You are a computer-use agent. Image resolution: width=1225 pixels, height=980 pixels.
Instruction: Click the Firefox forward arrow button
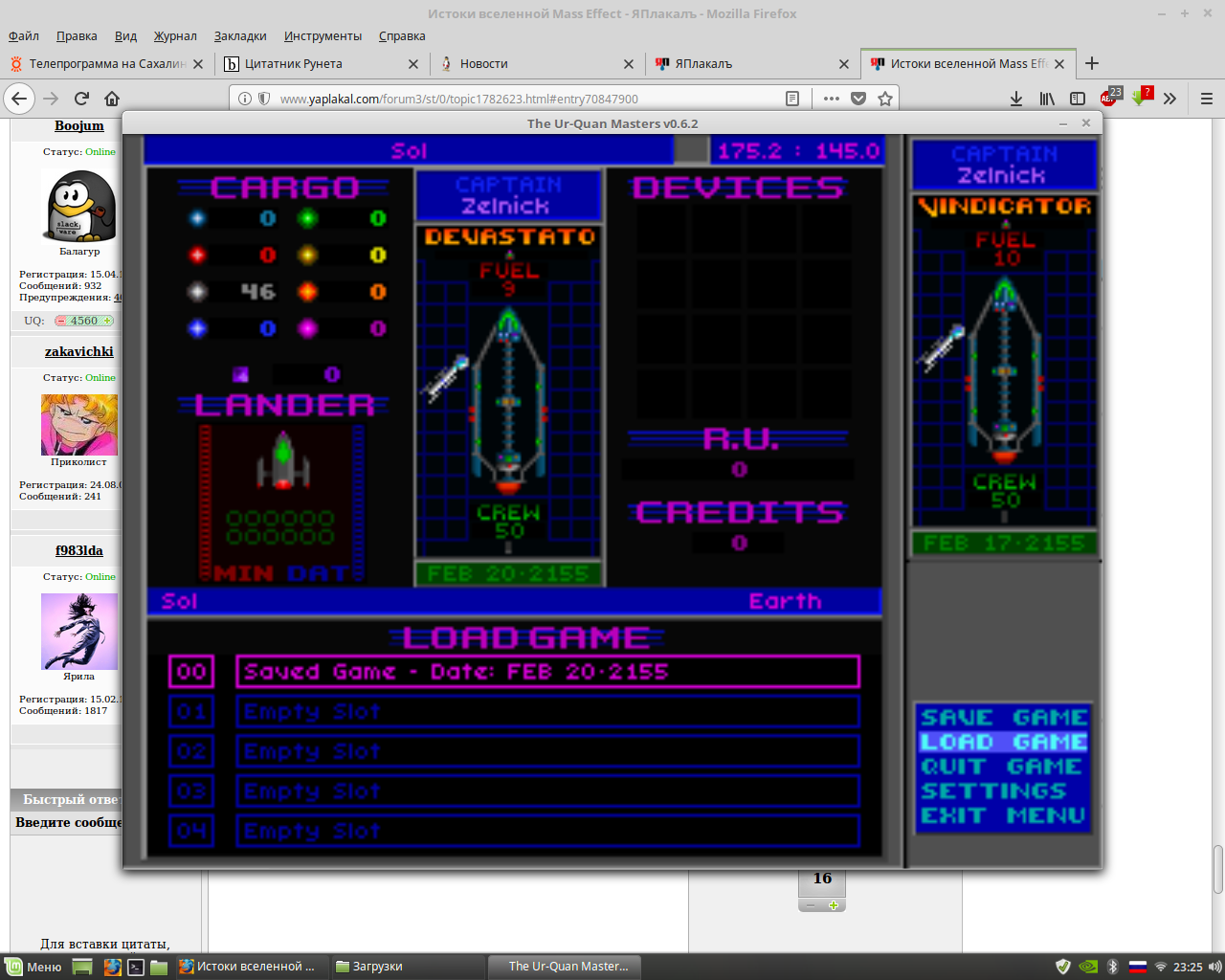(51, 99)
